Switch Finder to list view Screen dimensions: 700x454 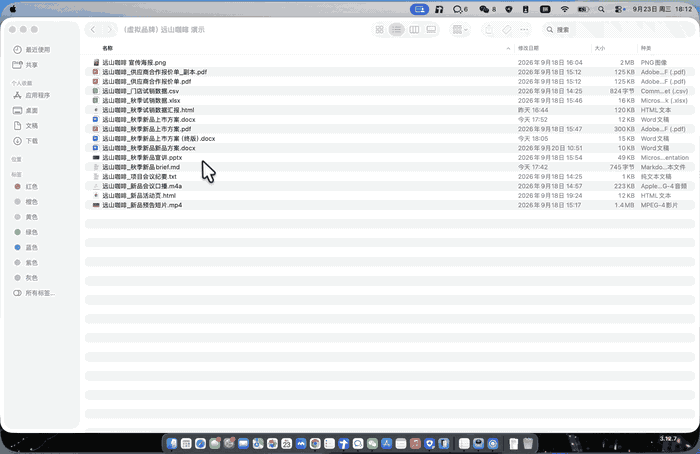[396, 29]
